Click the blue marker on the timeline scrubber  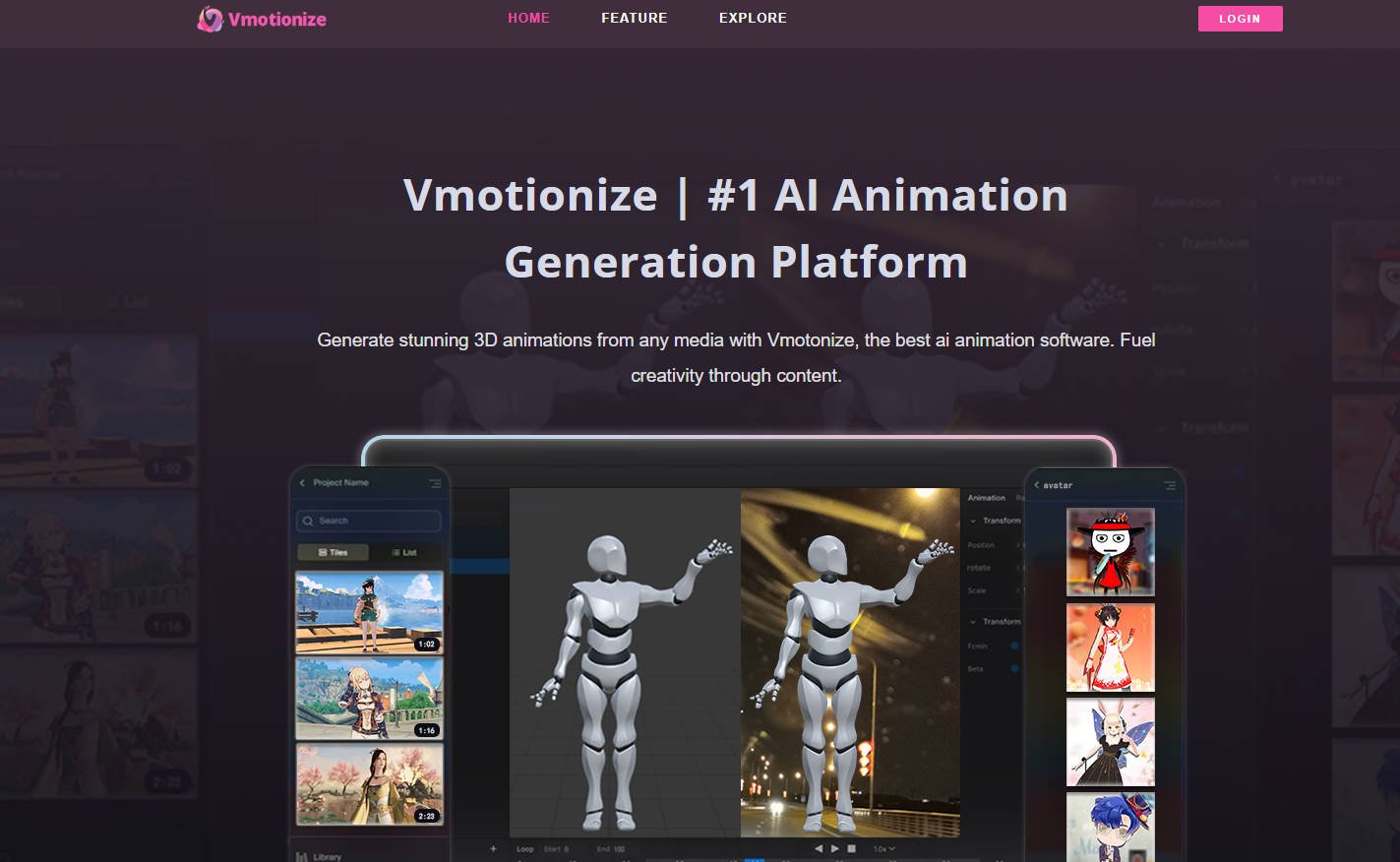tap(756, 860)
